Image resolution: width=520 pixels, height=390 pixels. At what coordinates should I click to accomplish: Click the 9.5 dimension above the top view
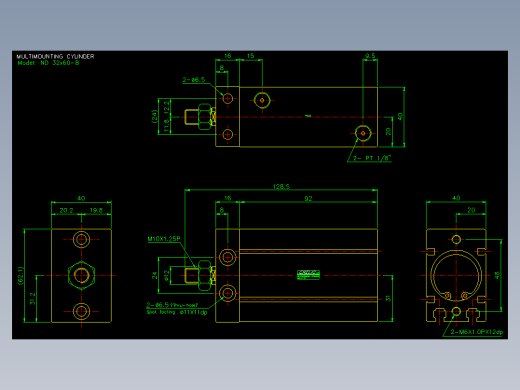click(370, 56)
